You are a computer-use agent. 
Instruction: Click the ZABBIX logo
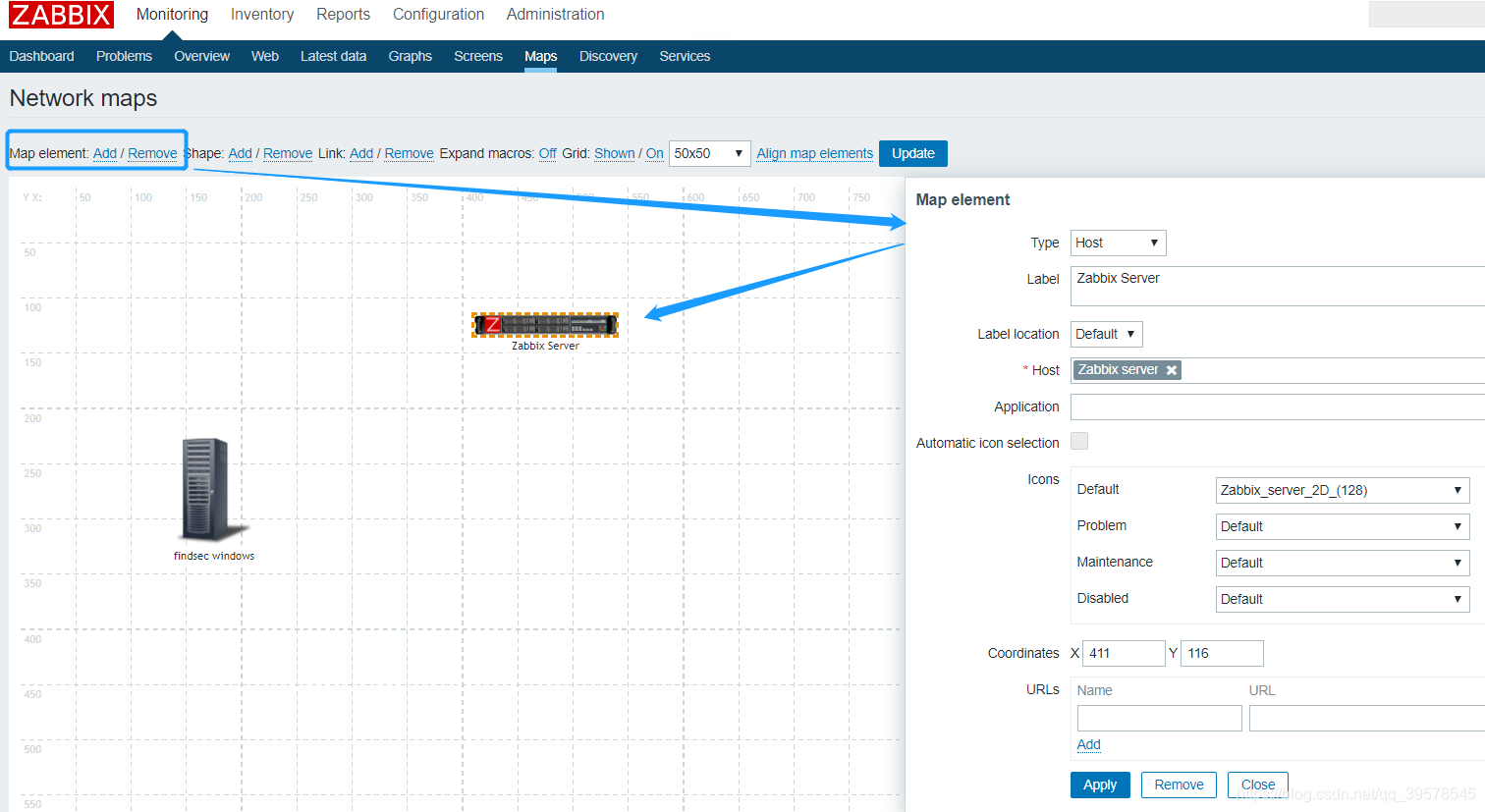(x=61, y=15)
